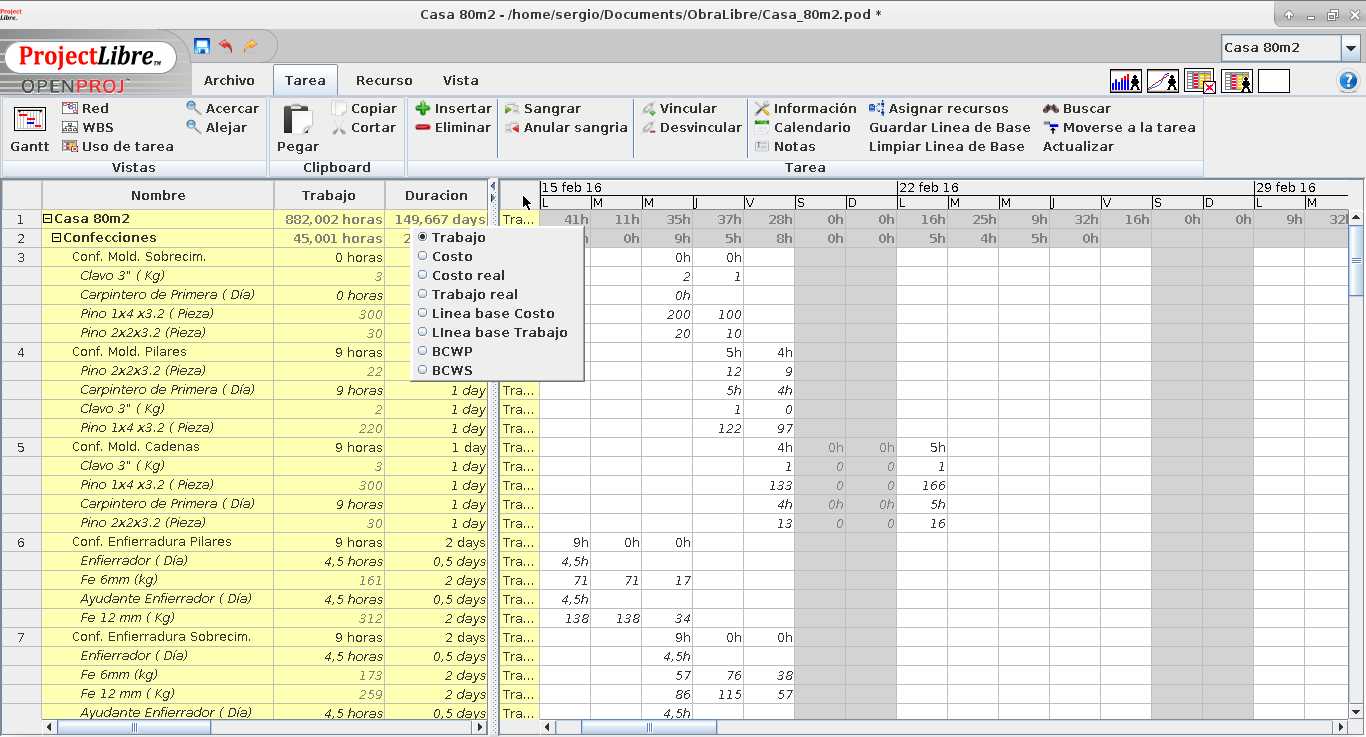Open the Vista ribbon tab
Image resolution: width=1366 pixels, height=737 pixels.
point(461,80)
